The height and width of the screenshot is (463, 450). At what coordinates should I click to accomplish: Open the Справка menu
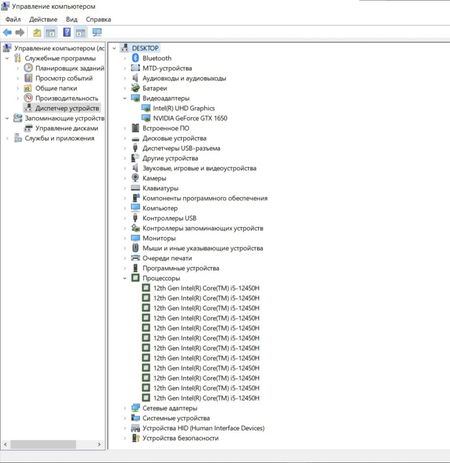(x=98, y=19)
